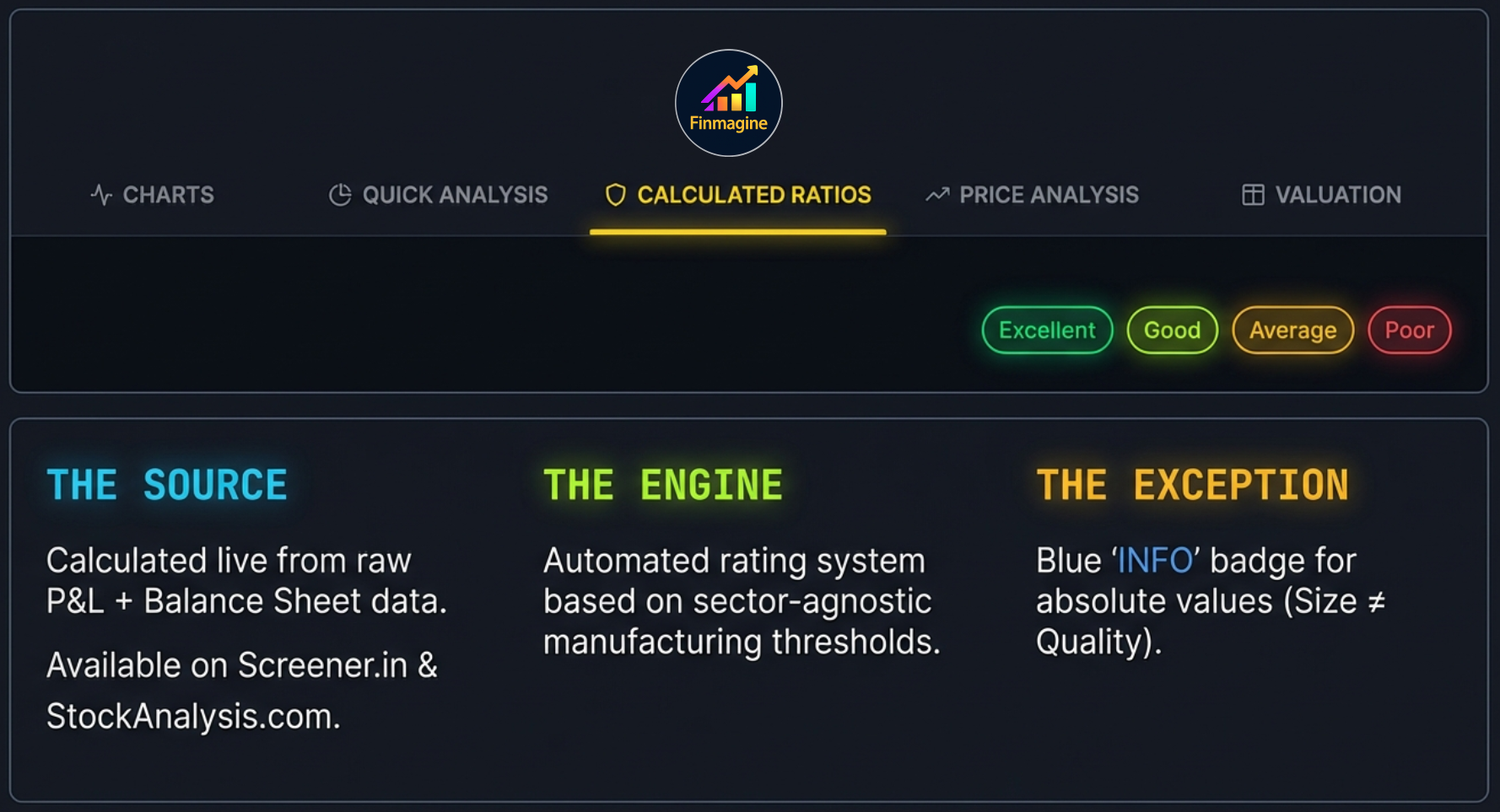Open the VALUATION tab
The image size is (1500, 812).
tap(1339, 195)
